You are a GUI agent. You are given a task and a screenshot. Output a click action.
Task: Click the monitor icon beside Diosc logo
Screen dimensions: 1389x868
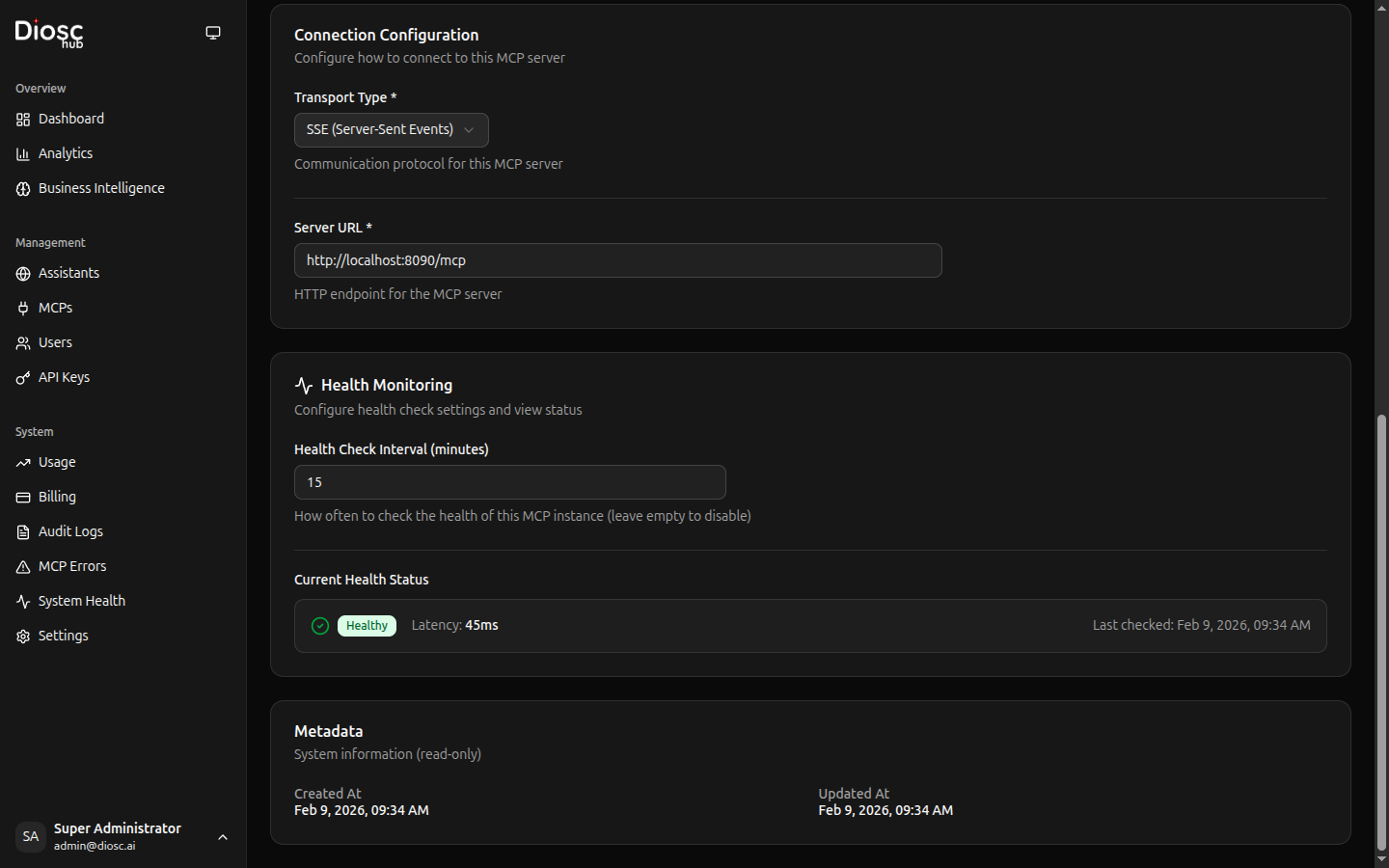(213, 33)
